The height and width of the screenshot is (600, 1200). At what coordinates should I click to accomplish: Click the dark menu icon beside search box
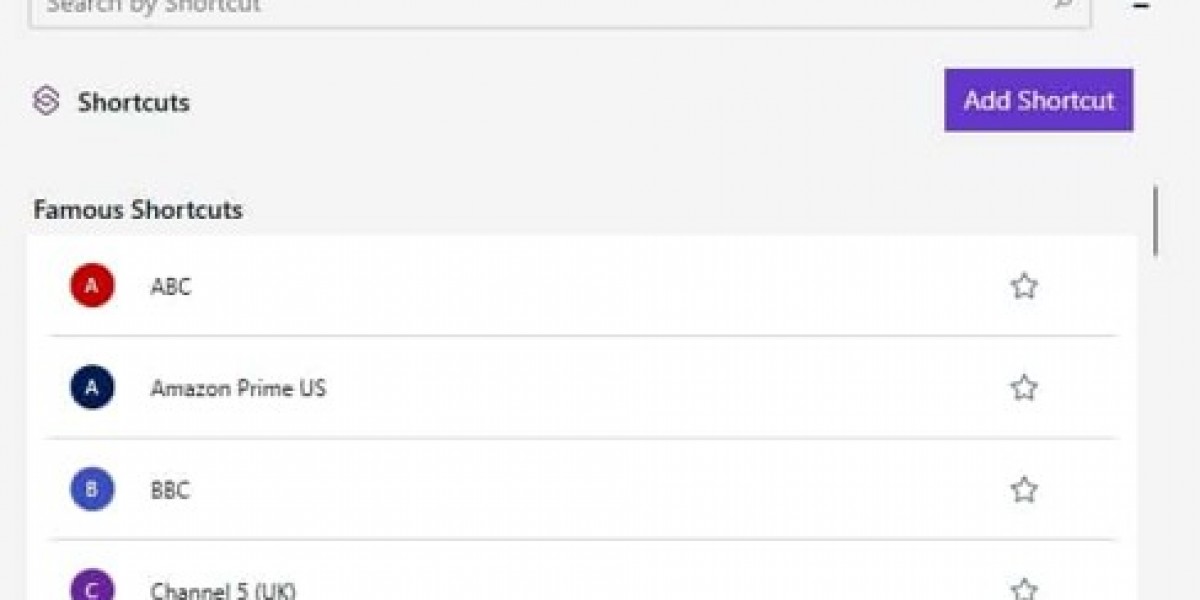pos(1139,4)
